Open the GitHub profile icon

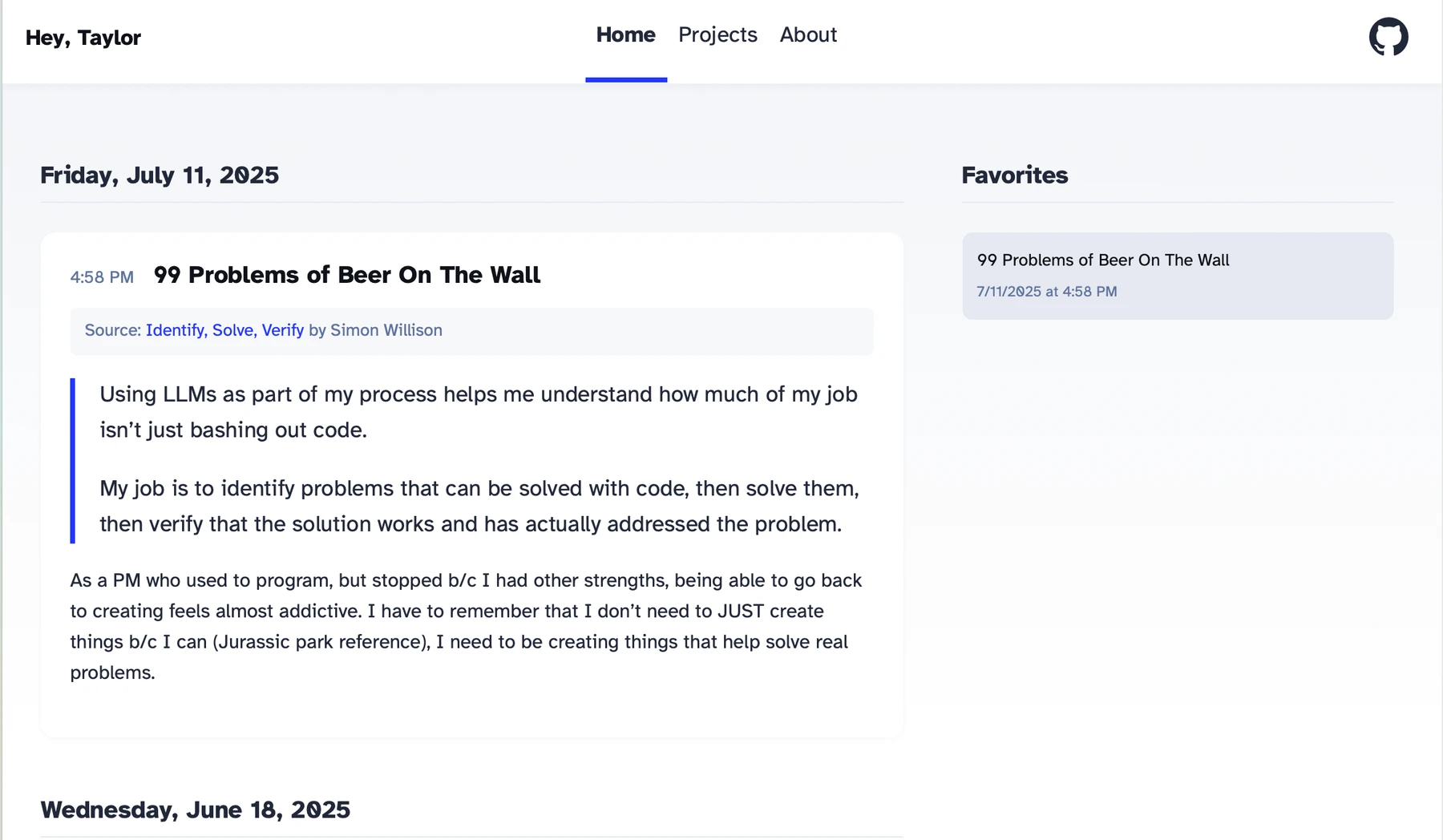(x=1388, y=37)
